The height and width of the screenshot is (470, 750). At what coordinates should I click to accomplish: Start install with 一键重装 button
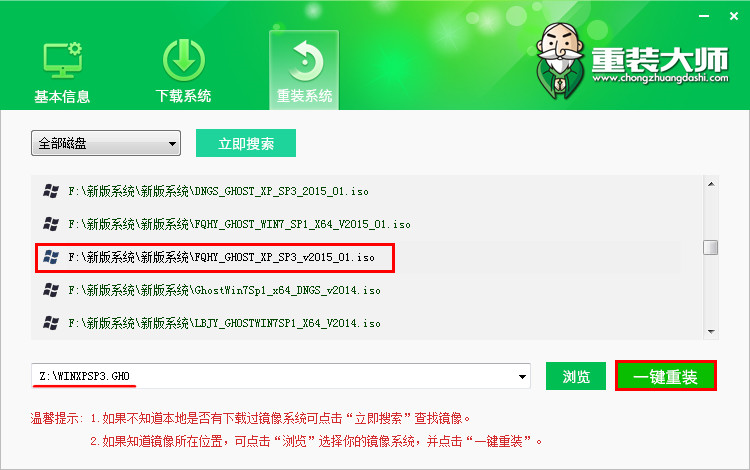click(666, 376)
